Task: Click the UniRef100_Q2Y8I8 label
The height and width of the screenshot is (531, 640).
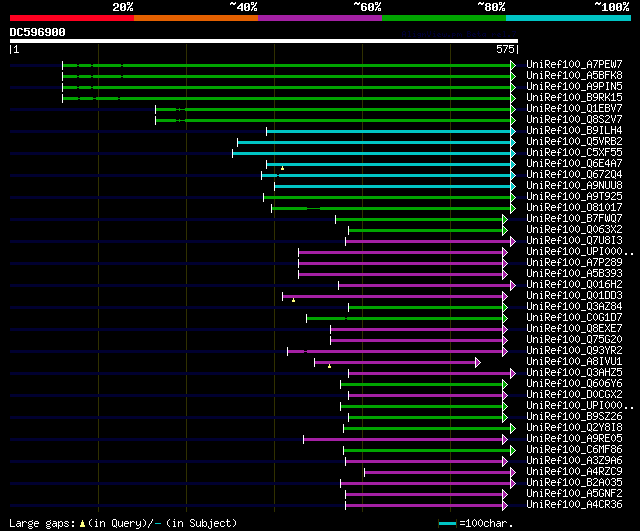Action: pos(574,428)
